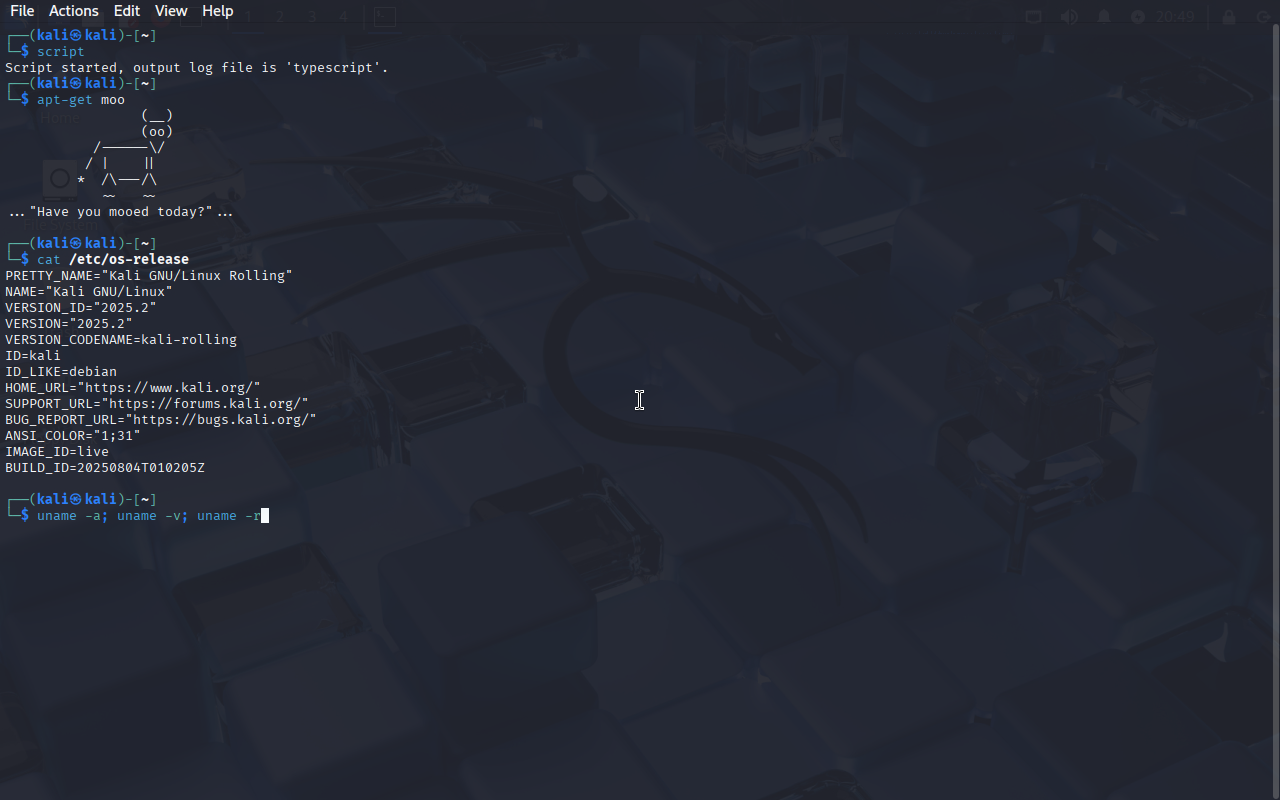
Task: Click the terminal emulator panel icon
Action: (385, 17)
